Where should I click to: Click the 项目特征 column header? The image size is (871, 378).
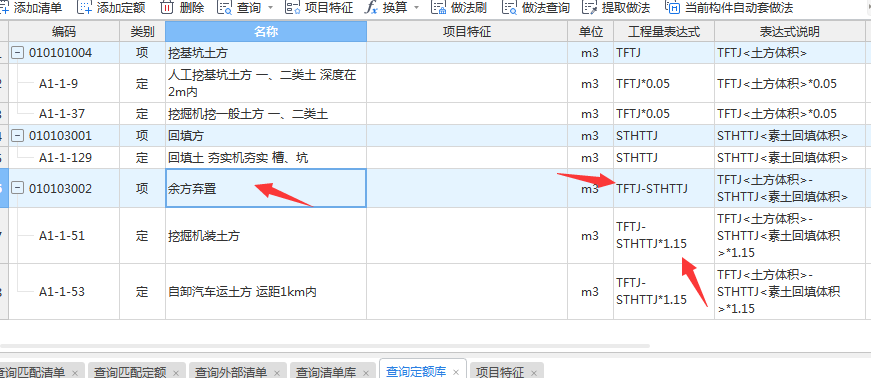(x=467, y=32)
